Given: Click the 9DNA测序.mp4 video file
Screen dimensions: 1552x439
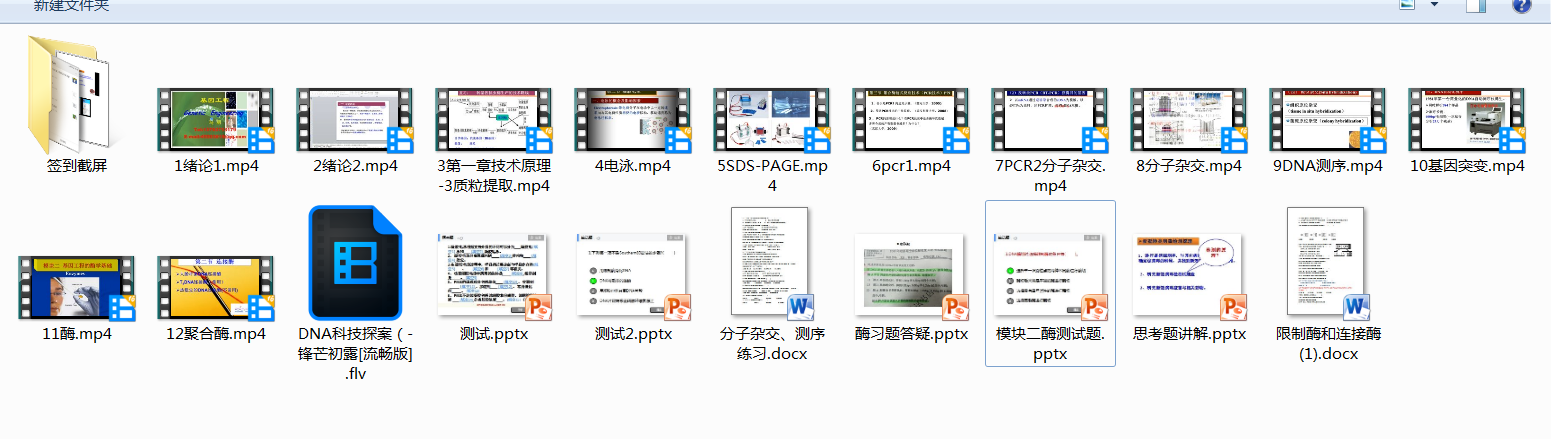Looking at the screenshot, I should click(x=1328, y=120).
